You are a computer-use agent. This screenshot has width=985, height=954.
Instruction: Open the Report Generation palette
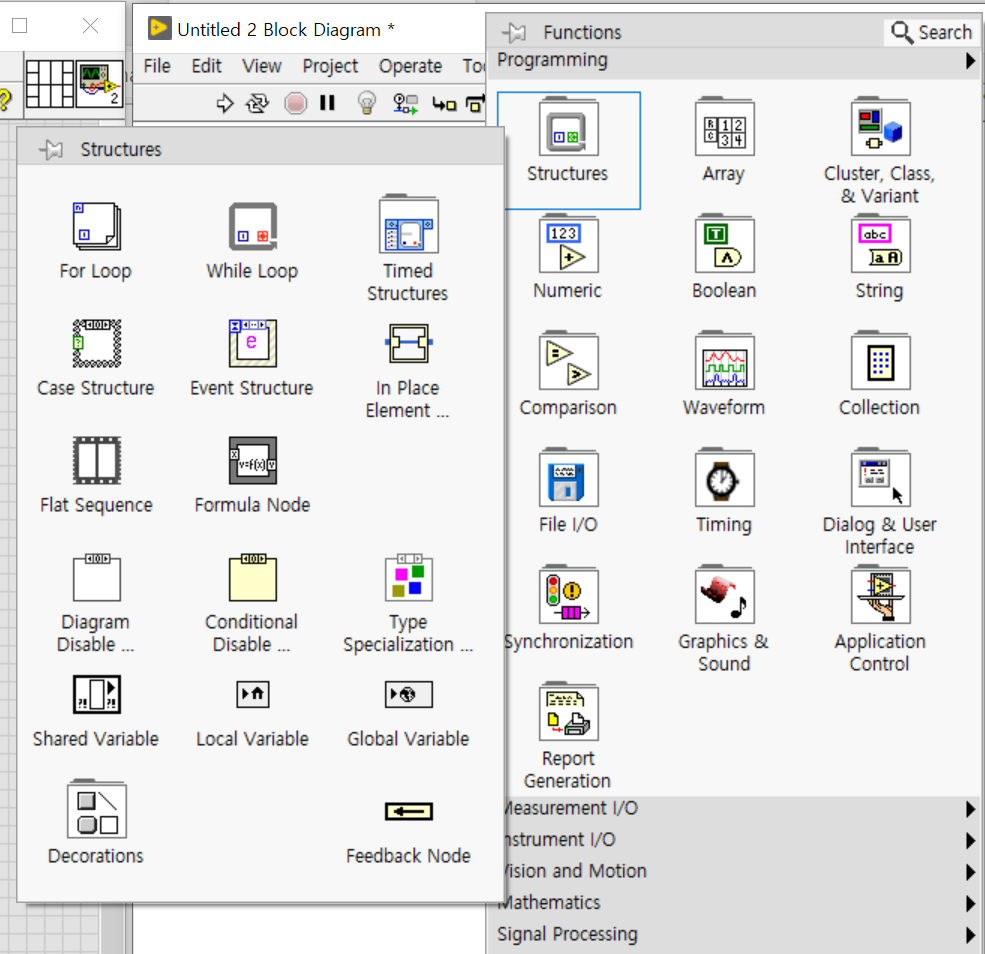pyautogui.click(x=569, y=712)
